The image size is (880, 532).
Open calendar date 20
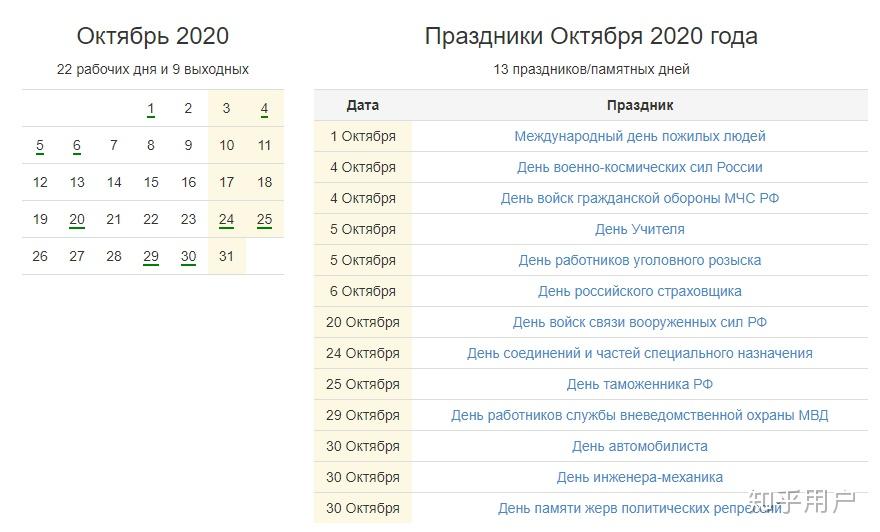pyautogui.click(x=77, y=220)
